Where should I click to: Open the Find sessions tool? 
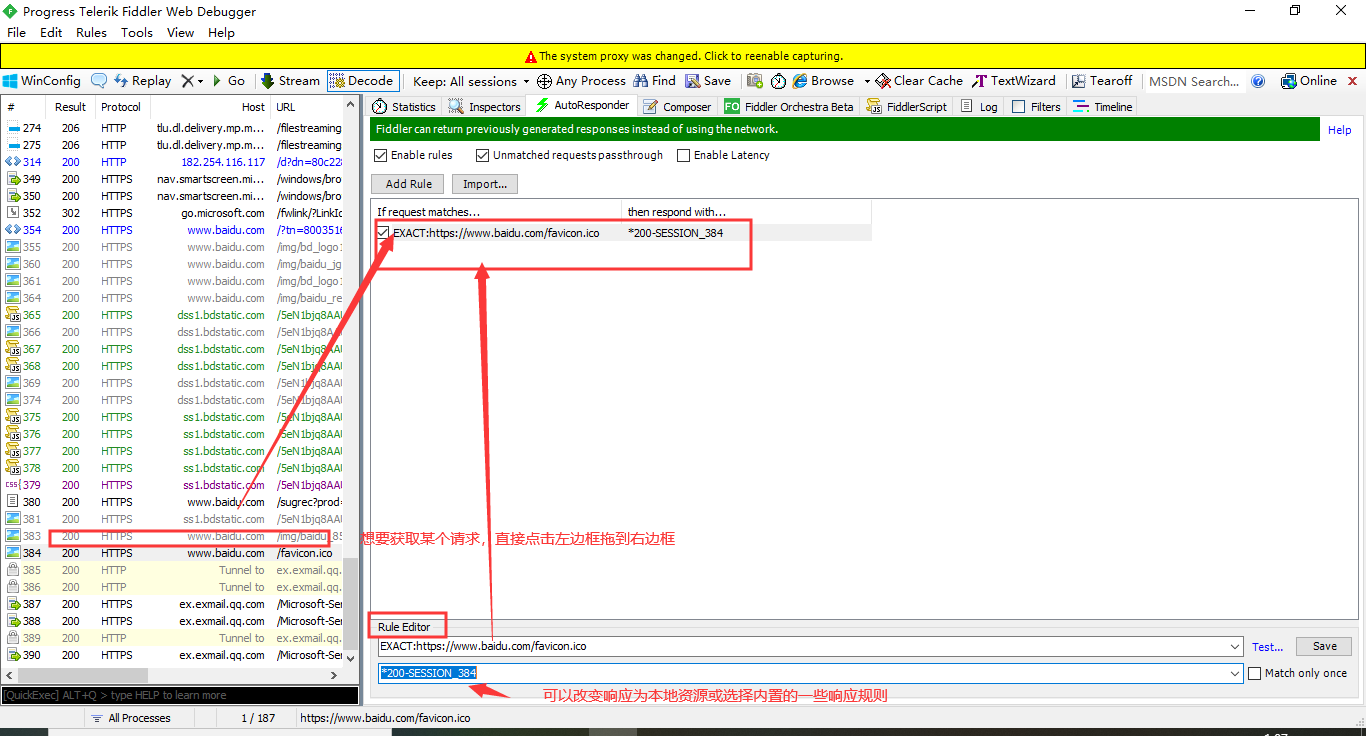click(x=653, y=80)
